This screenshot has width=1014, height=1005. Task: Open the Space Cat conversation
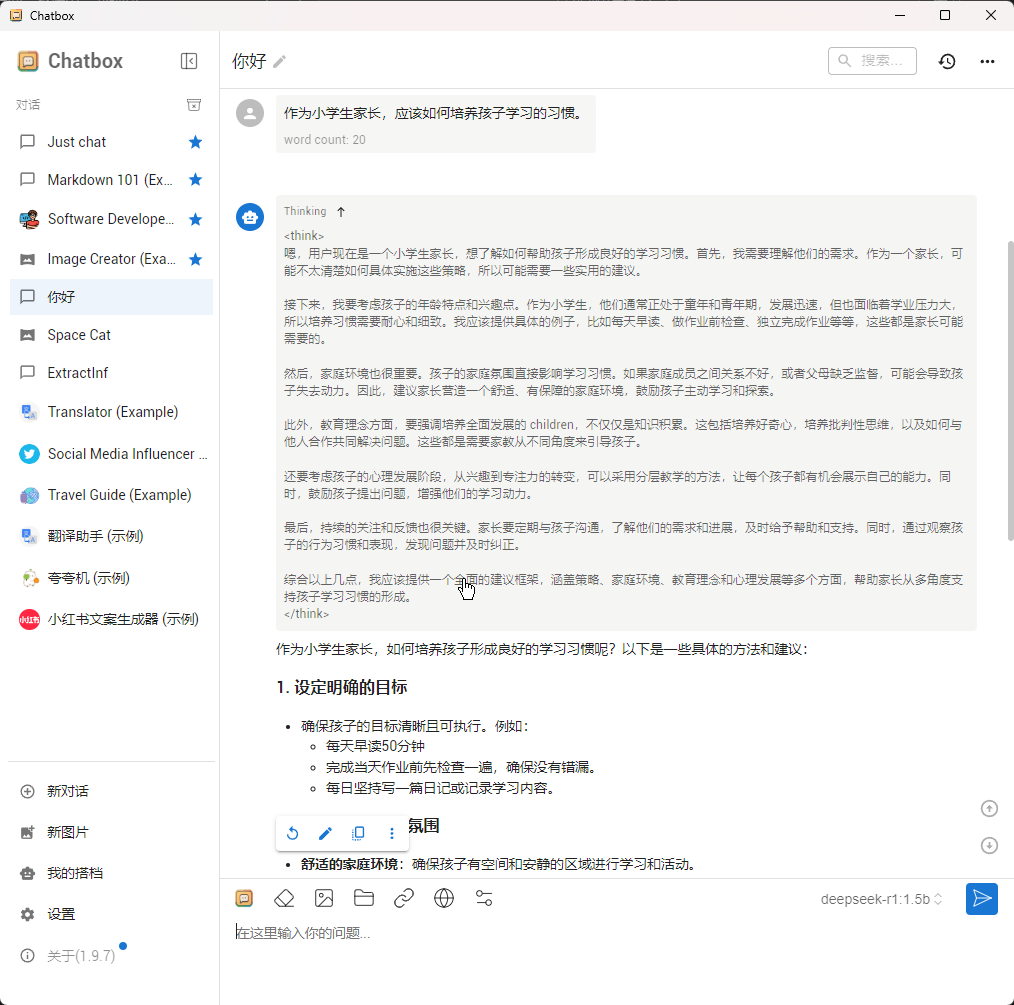(111, 335)
